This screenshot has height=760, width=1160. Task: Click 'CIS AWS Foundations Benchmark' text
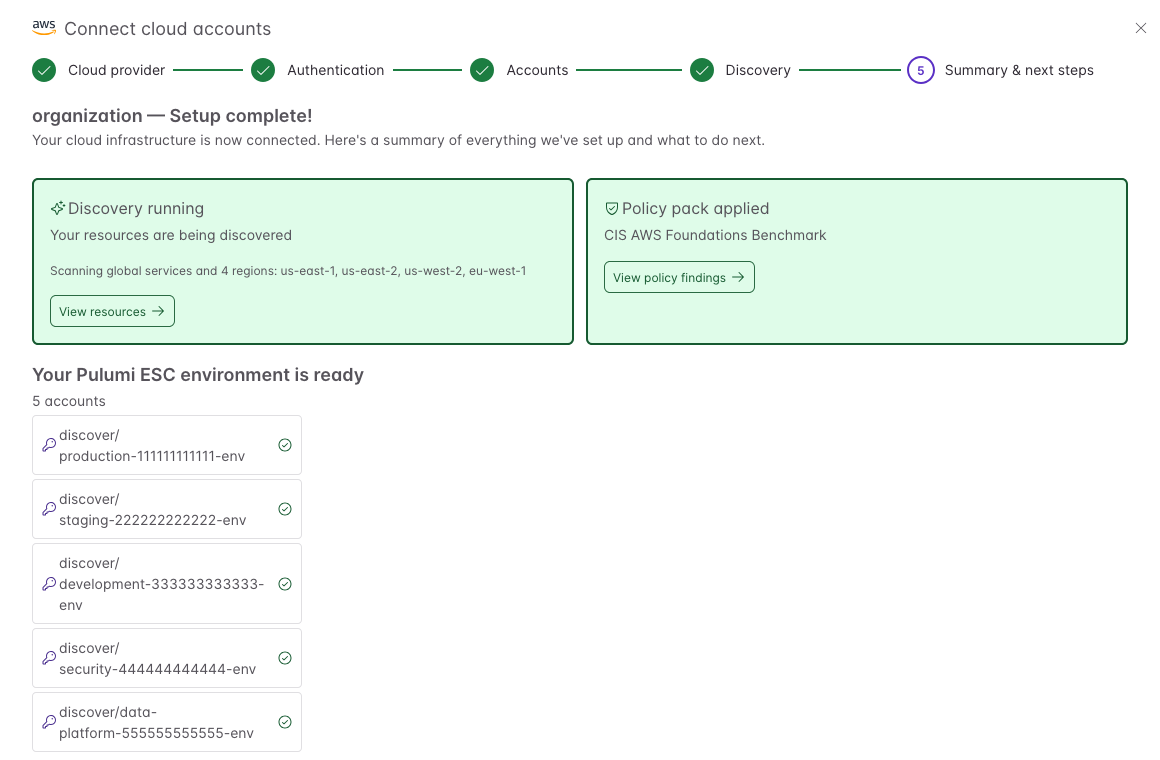(715, 235)
